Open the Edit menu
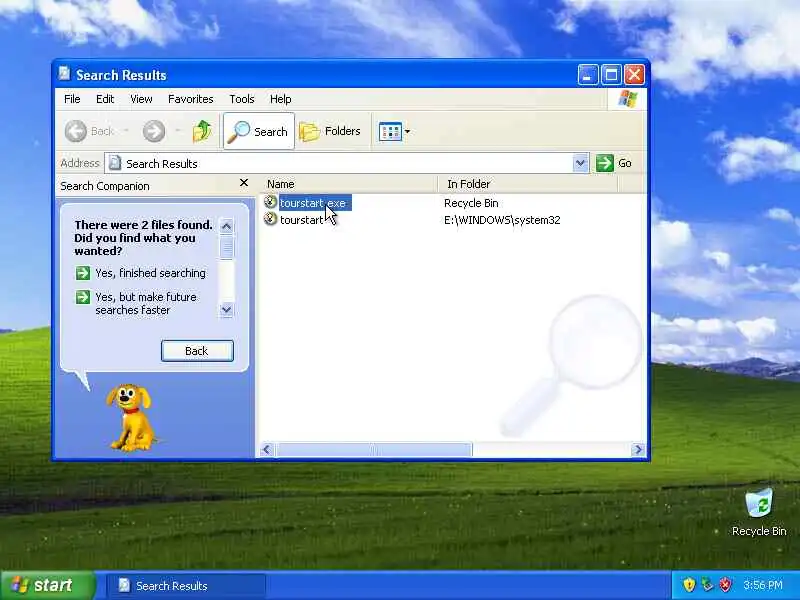The height and width of the screenshot is (600, 800). pyautogui.click(x=105, y=99)
